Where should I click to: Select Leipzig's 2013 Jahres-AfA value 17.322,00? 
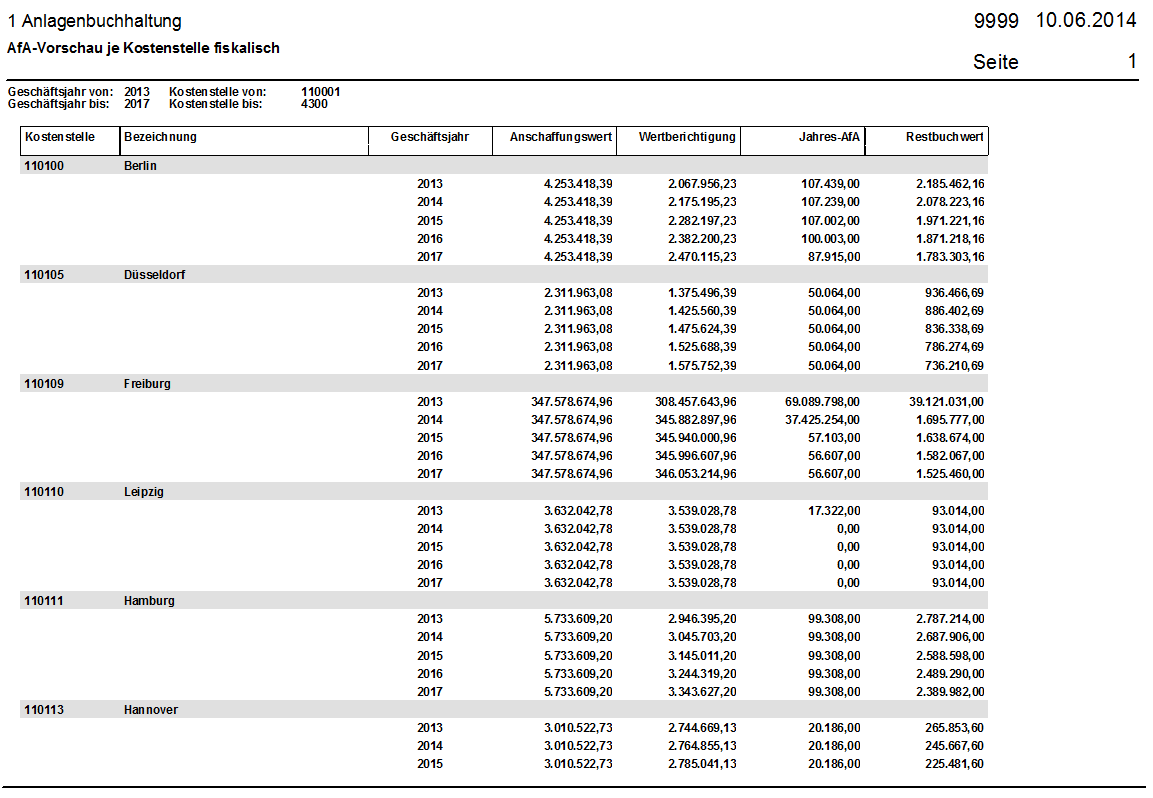coord(833,511)
